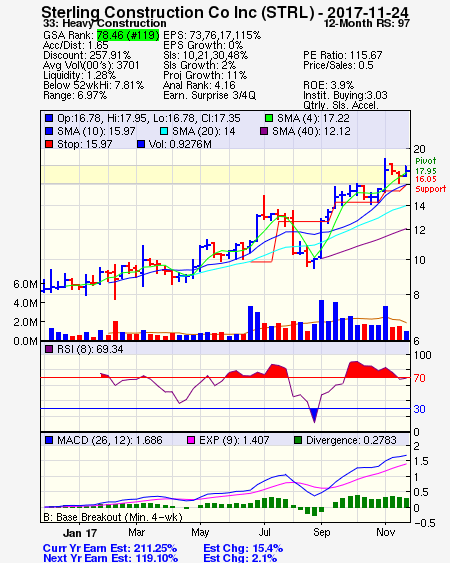Click the Range: 6.97% value
450x563 pixels.
point(75,96)
